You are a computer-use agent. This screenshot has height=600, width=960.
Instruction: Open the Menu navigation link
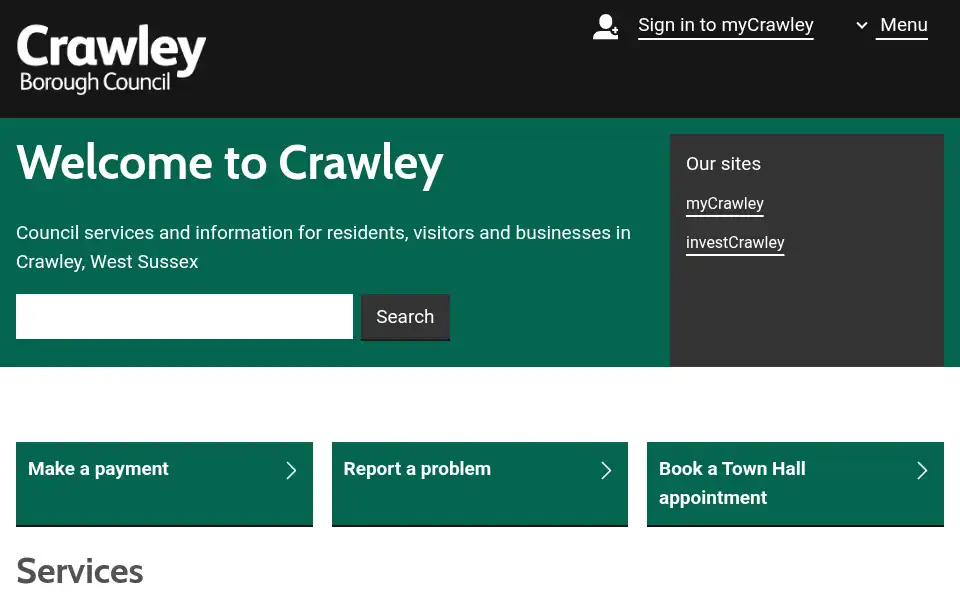click(x=903, y=25)
